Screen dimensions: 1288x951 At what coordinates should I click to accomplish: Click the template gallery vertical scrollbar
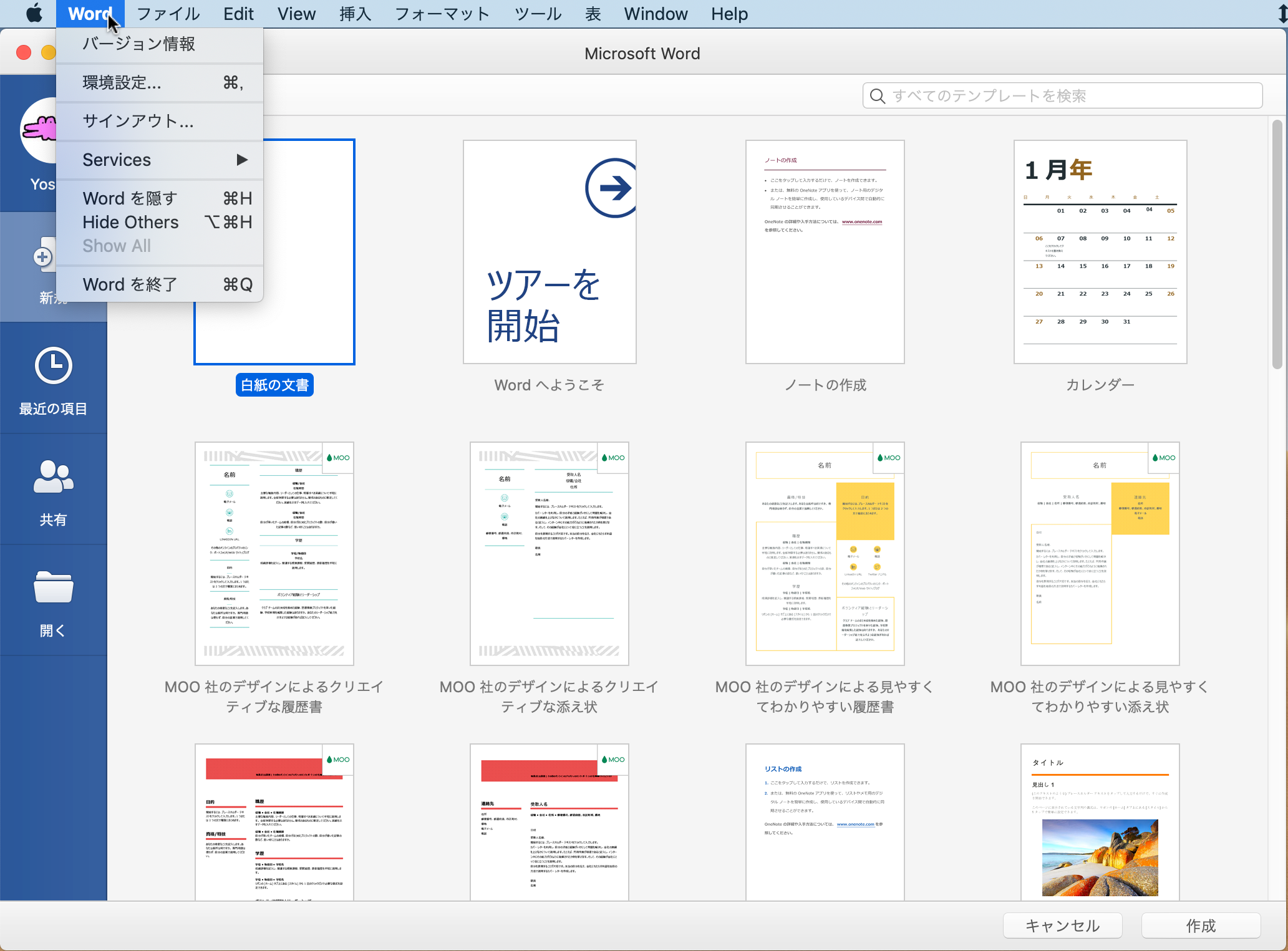[x=1277, y=244]
